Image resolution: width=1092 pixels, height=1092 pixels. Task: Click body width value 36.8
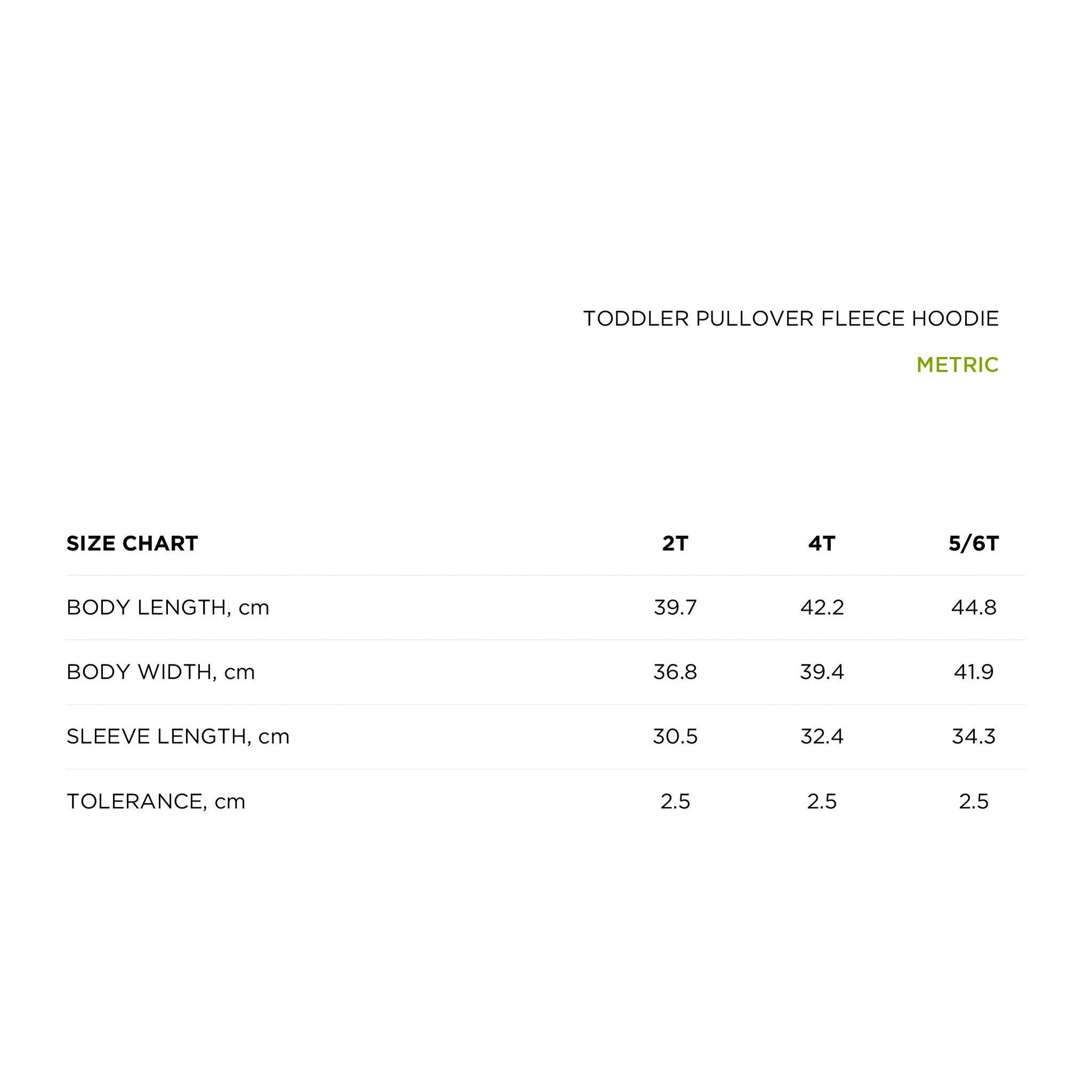tap(675, 672)
